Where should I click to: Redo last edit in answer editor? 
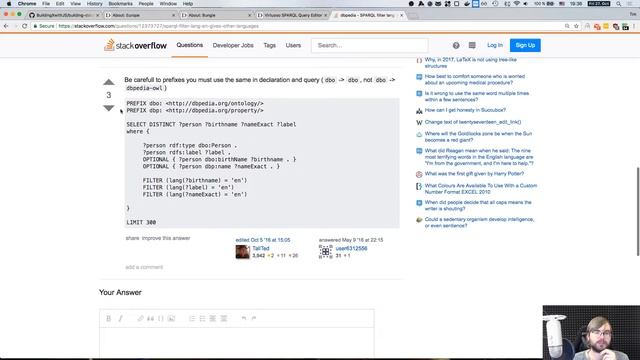point(254,318)
